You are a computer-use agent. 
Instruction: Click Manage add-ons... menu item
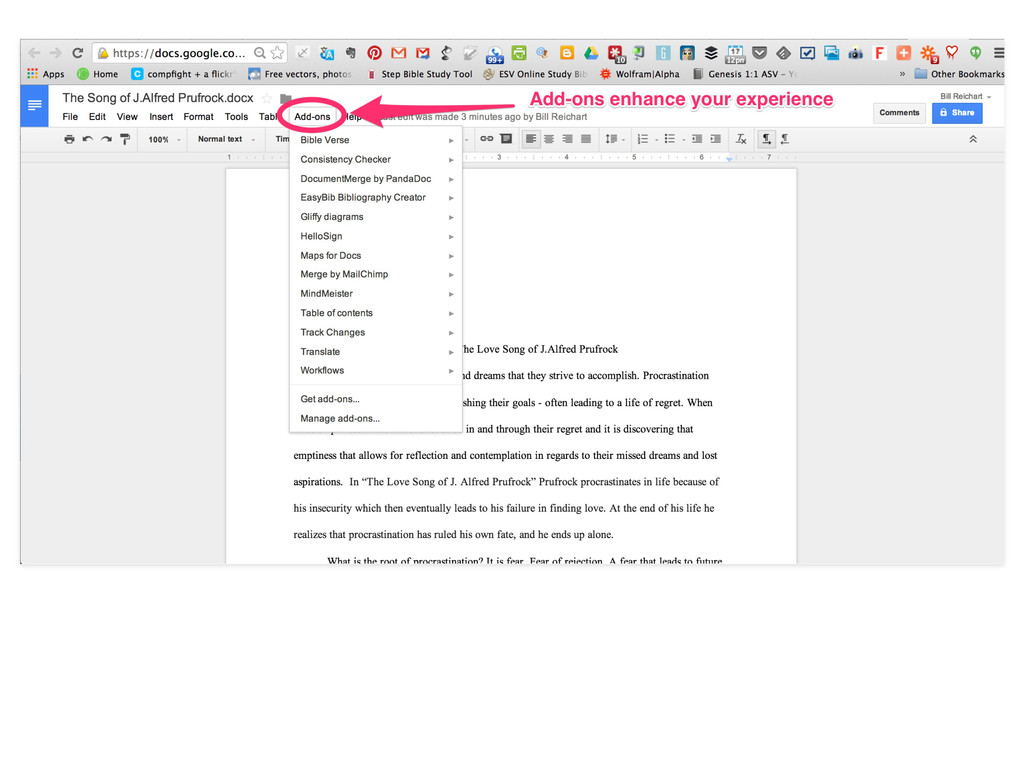coord(376,419)
